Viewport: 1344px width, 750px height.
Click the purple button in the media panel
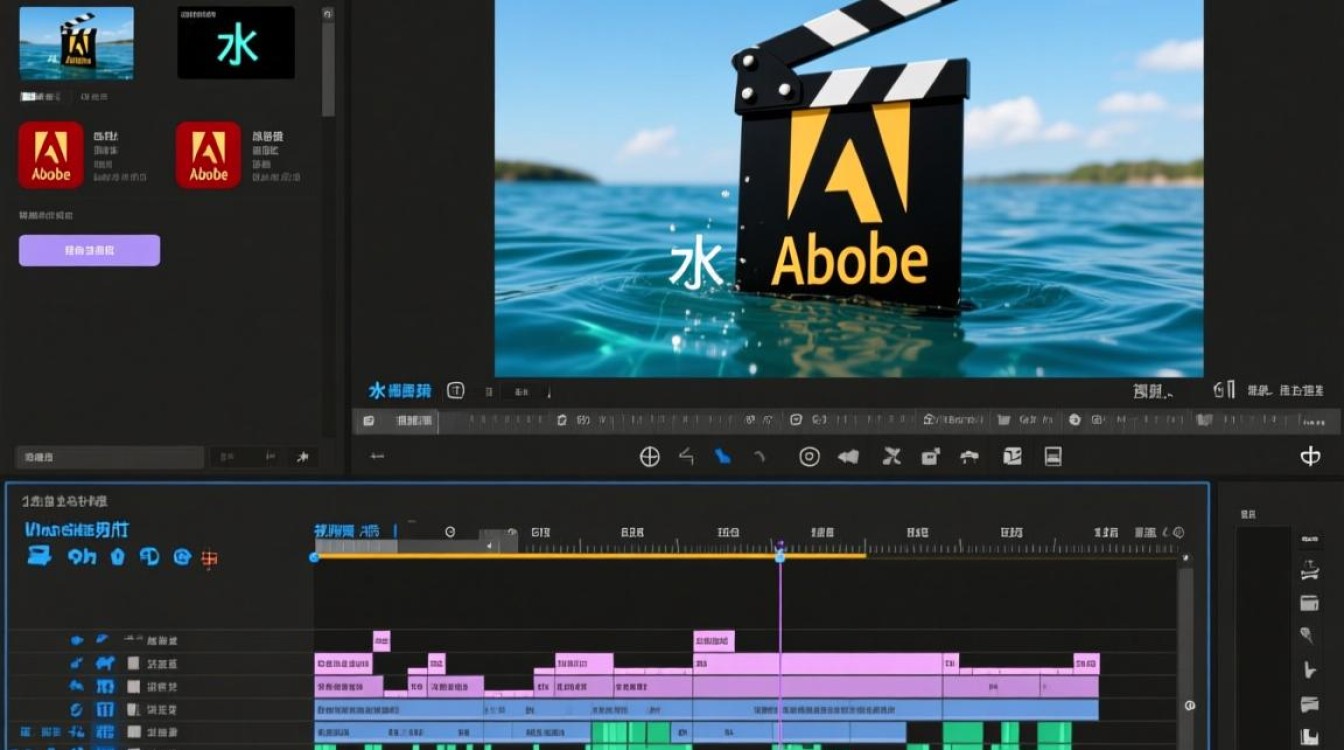pyautogui.click(x=89, y=250)
